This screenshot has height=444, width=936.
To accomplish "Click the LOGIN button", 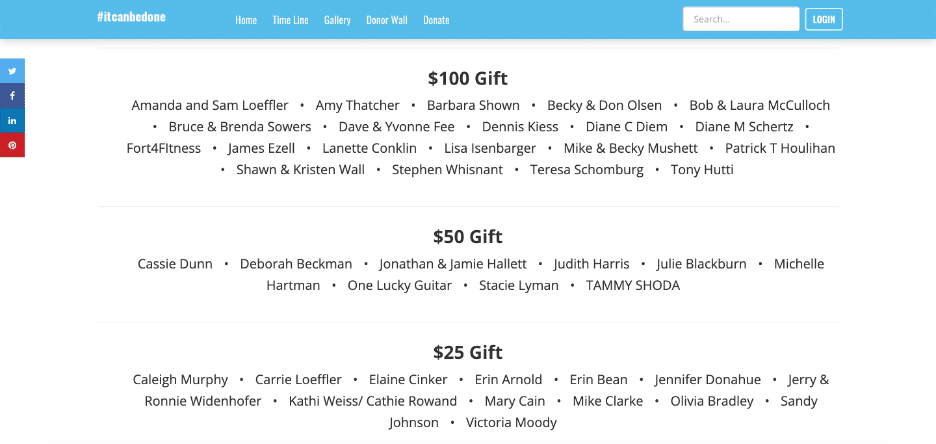I will [x=824, y=19].
